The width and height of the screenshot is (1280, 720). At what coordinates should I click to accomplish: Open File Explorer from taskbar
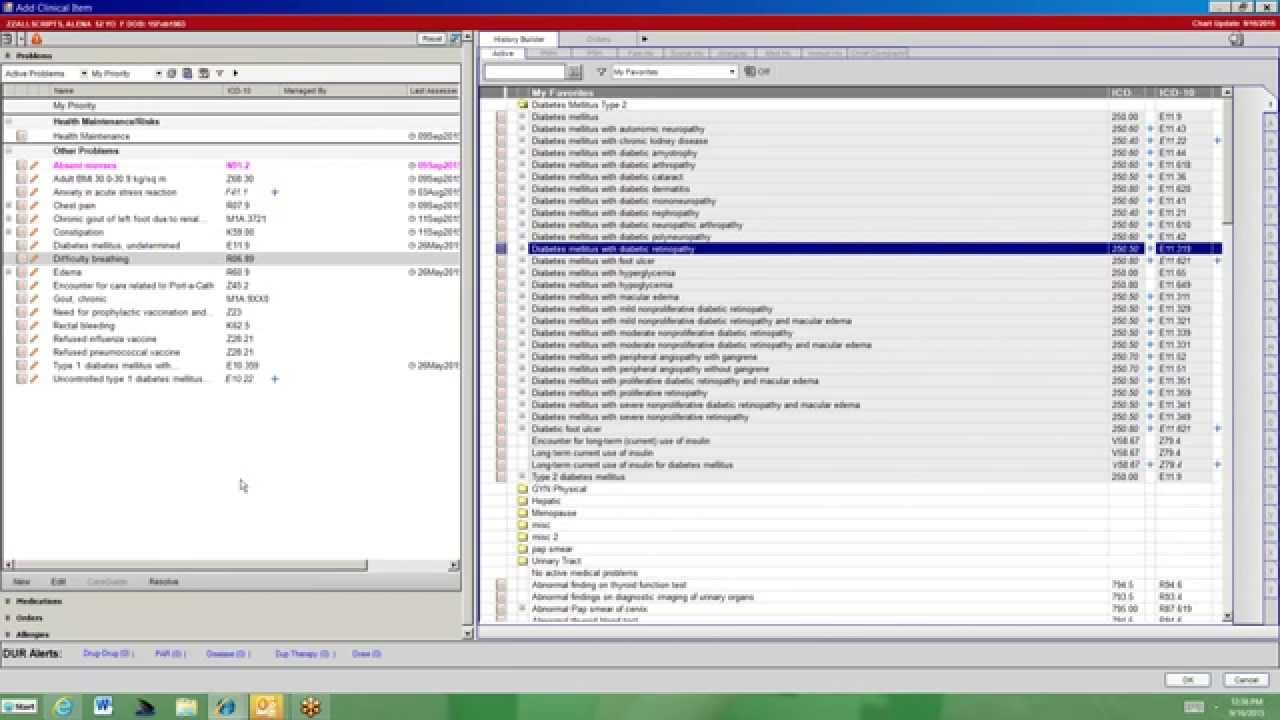pos(187,707)
